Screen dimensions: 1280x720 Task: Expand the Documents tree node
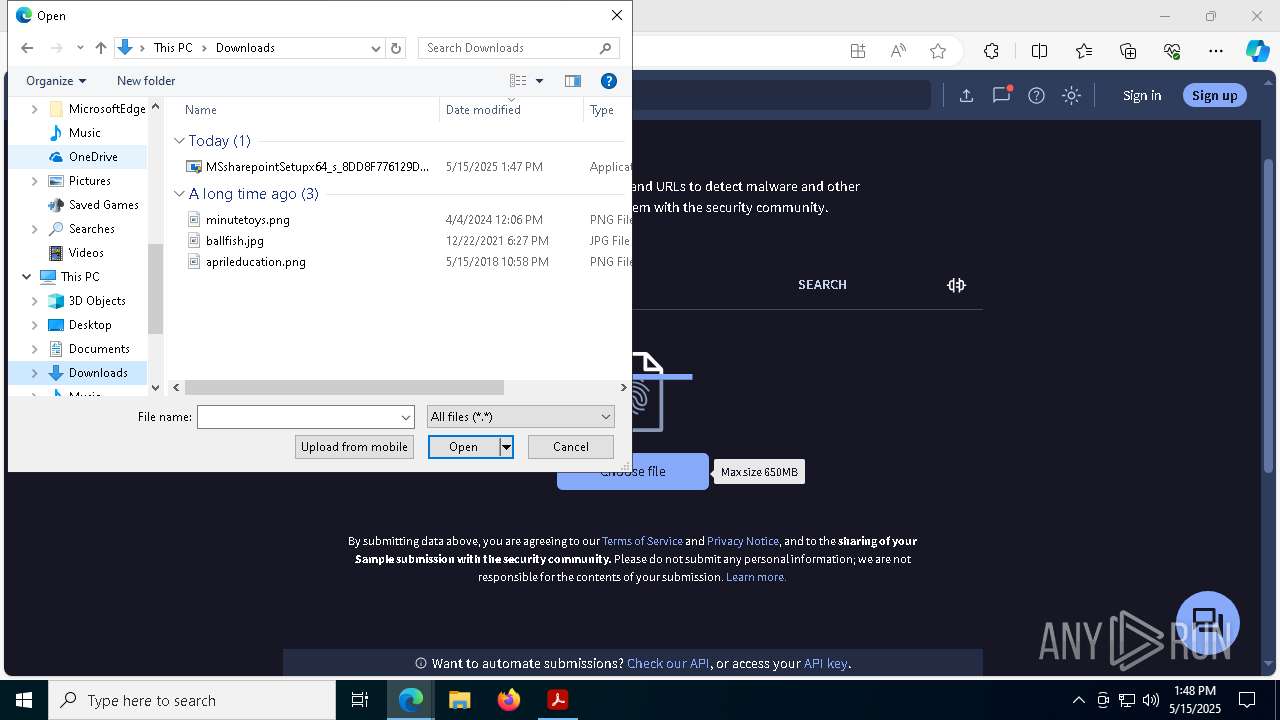click(35, 349)
